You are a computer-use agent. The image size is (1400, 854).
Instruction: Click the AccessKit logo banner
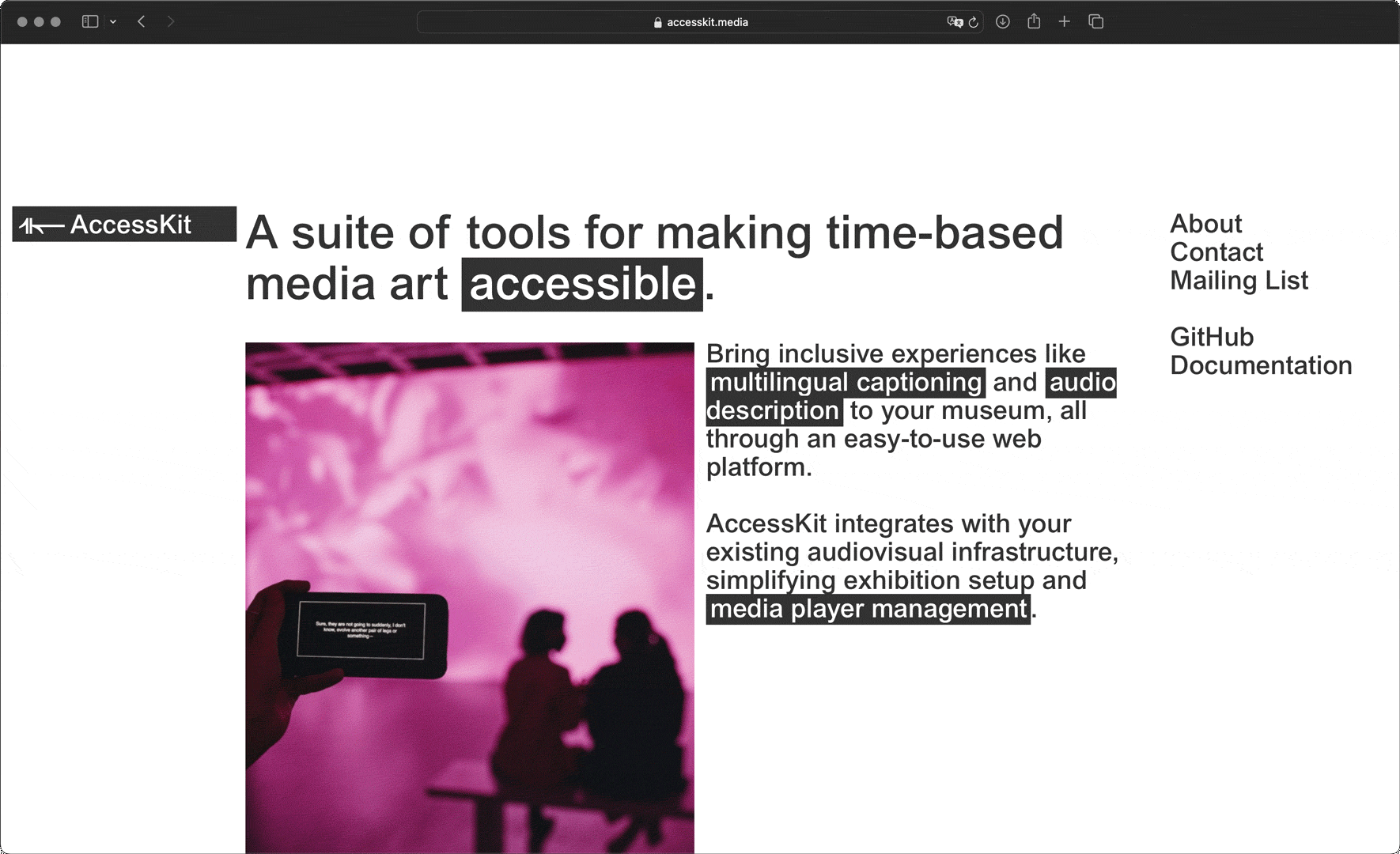pos(124,225)
